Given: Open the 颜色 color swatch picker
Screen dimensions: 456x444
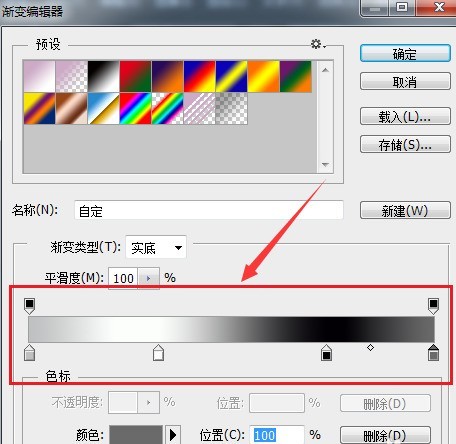Looking at the screenshot, I should (136, 435).
